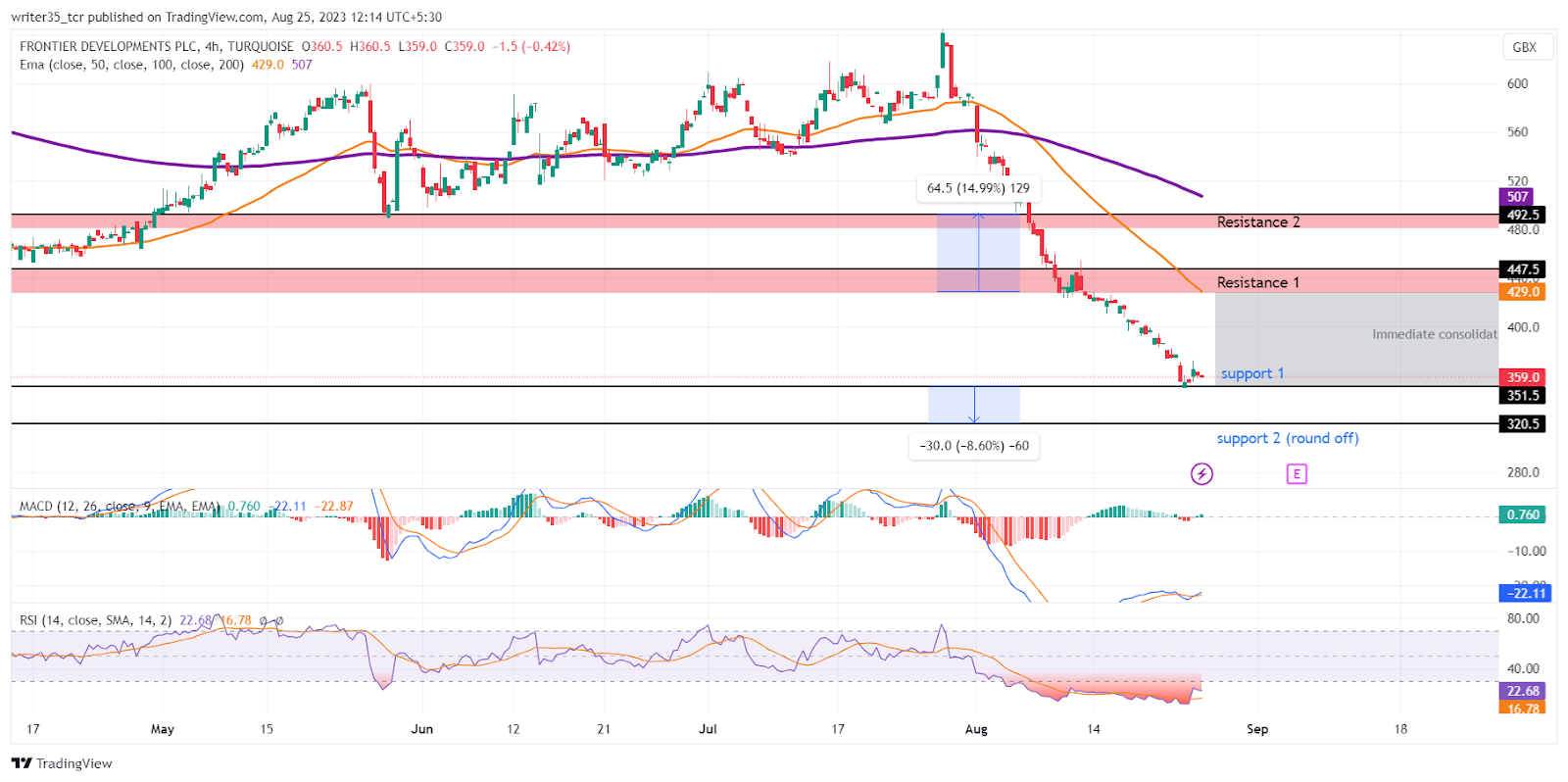Viewport: 1568px width, 782px height.
Task: Click the TradingView logo at bottom left
Action: (x=62, y=763)
